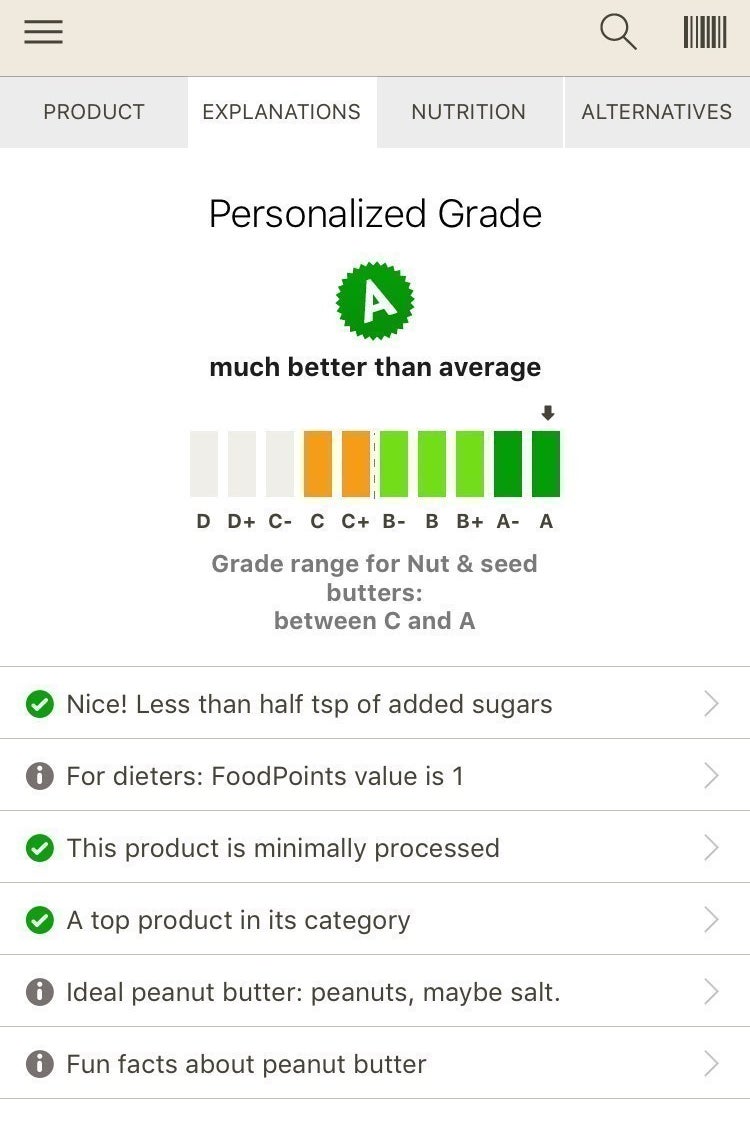
Task: Open the Alternatives tab
Action: [657, 112]
